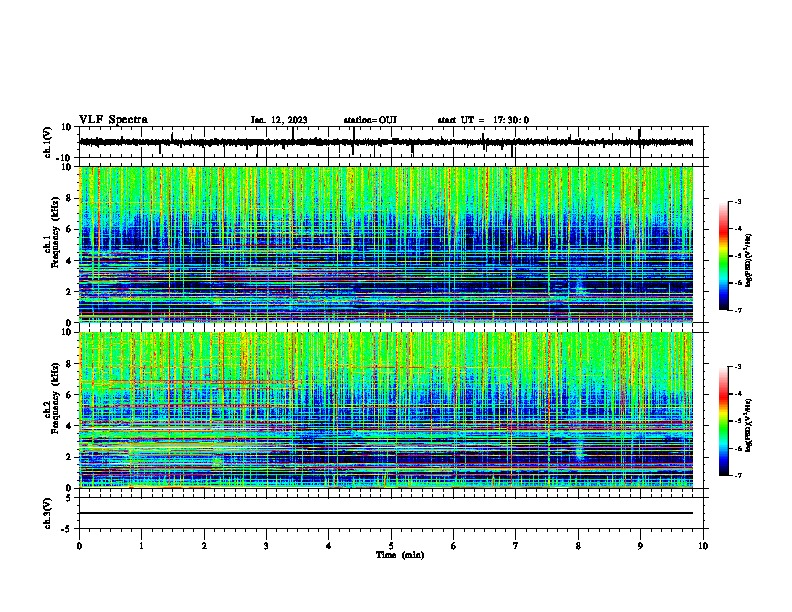Click the log(PSD) label beside ch.2 colorbar

[749, 425]
